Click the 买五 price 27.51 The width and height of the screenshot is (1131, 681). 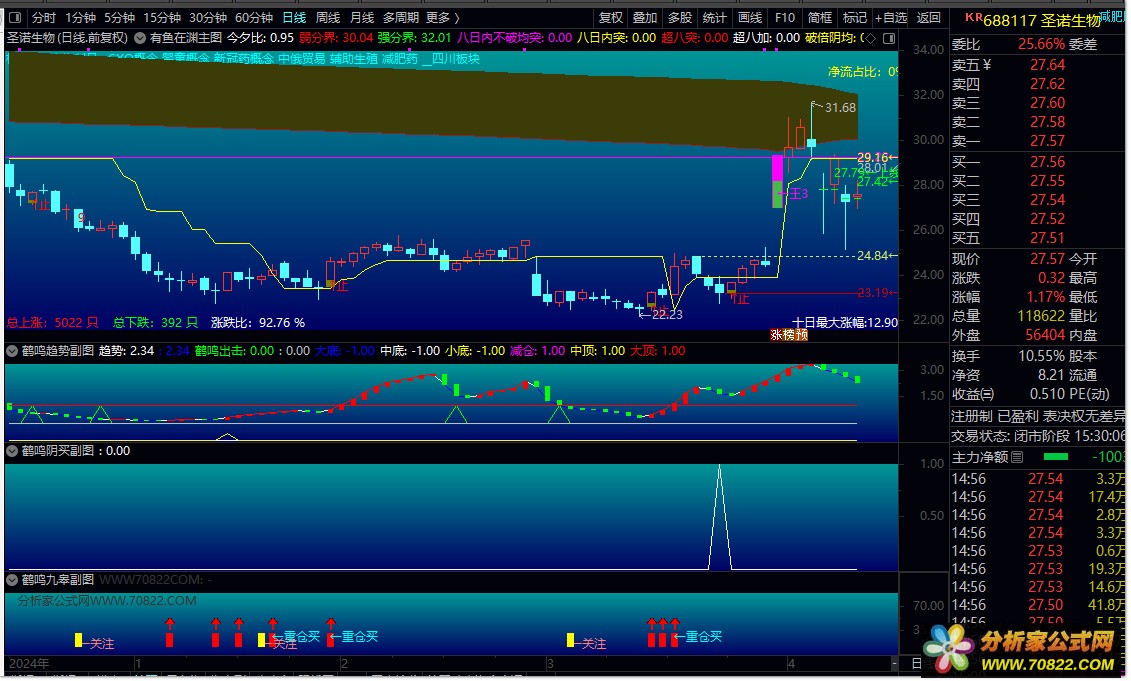point(1047,238)
